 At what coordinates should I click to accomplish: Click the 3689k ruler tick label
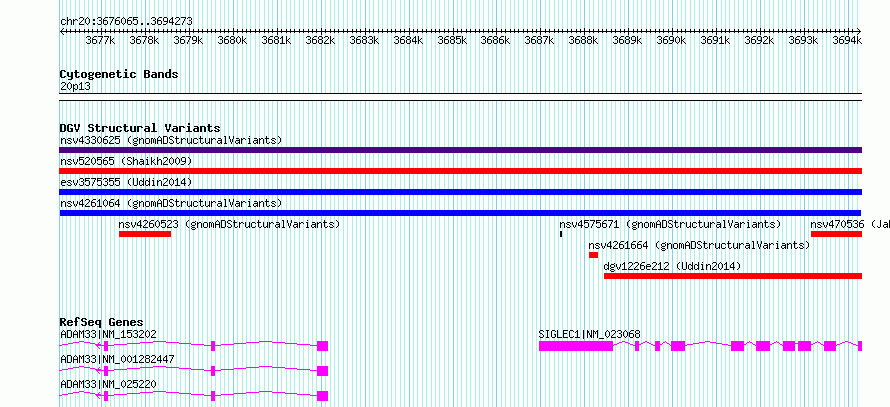(x=627, y=41)
